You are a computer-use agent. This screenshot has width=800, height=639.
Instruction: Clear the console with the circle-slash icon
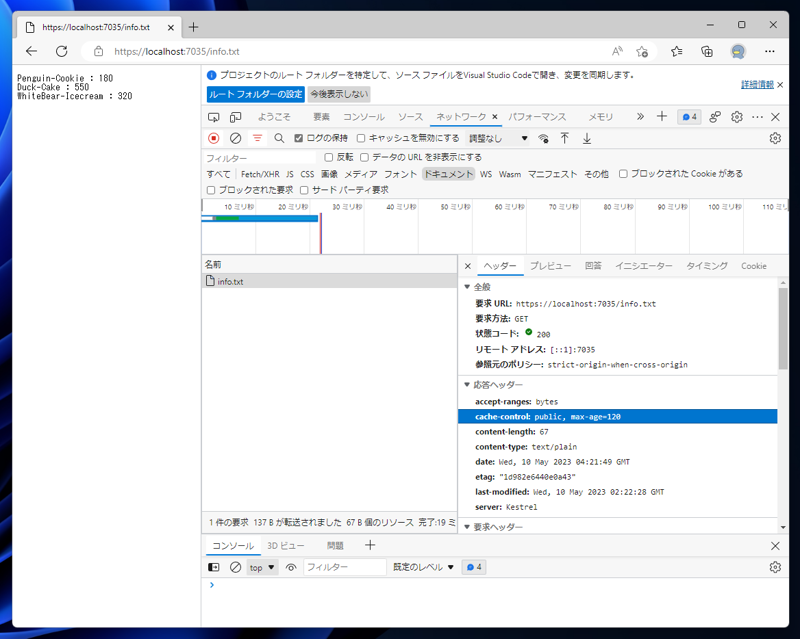[235, 567]
